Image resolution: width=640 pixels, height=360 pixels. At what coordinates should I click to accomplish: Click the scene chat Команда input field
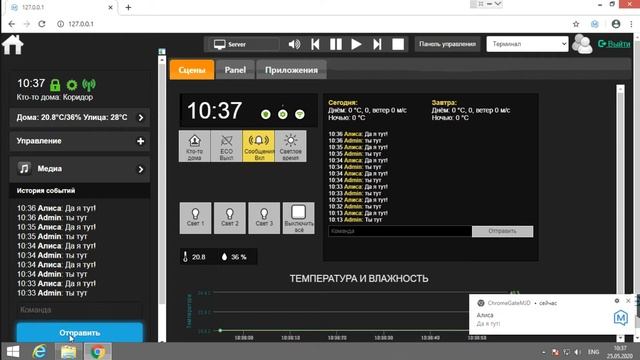pos(400,231)
